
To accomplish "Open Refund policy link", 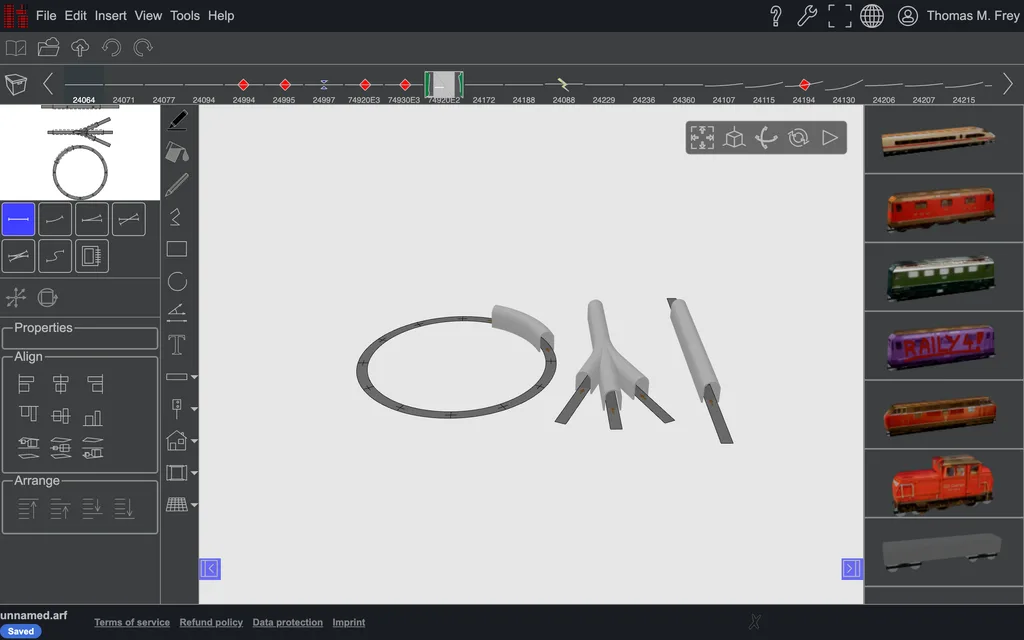I will 211,622.
